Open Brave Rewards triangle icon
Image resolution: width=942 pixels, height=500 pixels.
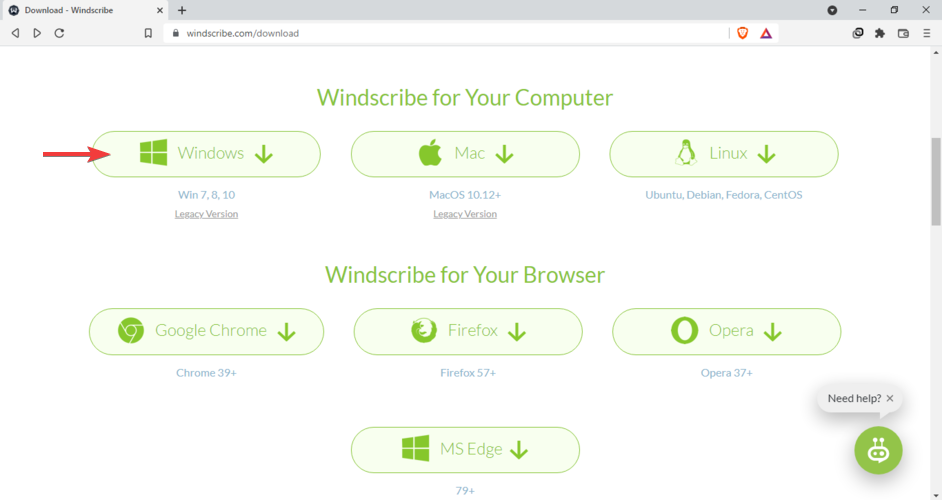click(x=766, y=33)
